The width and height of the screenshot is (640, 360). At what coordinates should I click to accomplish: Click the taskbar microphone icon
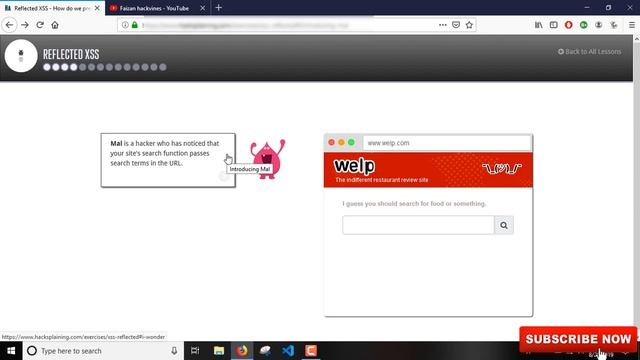click(174, 351)
